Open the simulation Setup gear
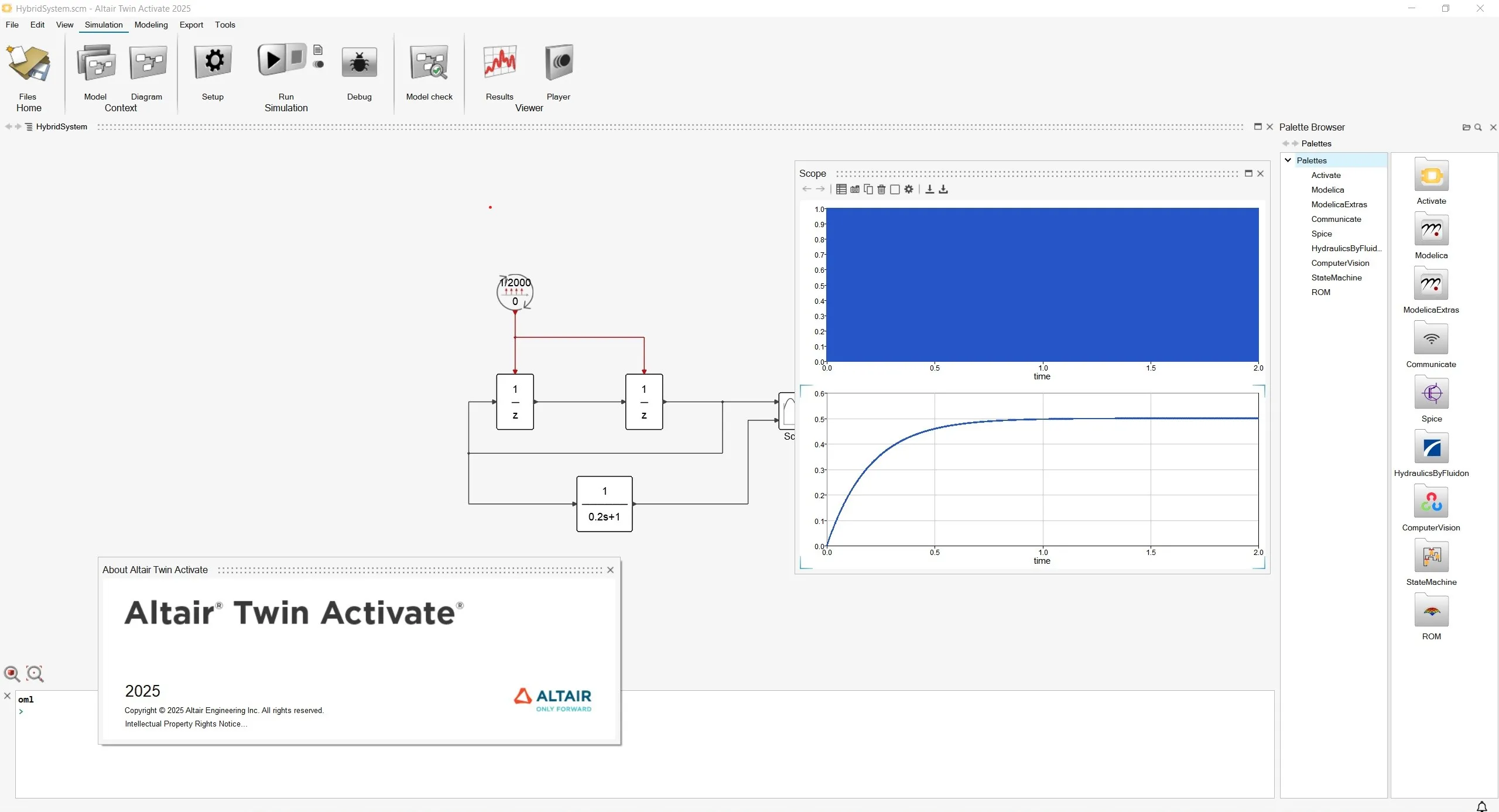The height and width of the screenshot is (812, 1499). pos(213,61)
